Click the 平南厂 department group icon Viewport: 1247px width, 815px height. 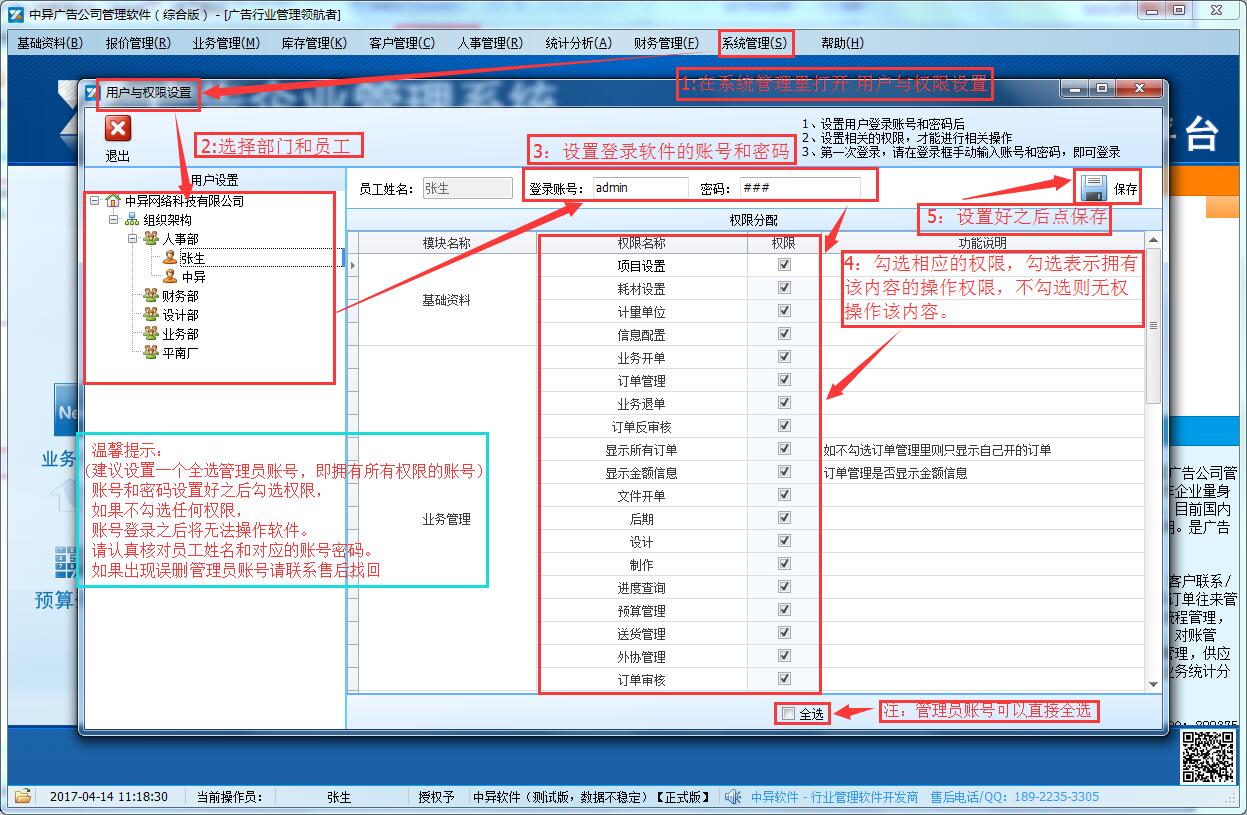pos(151,353)
